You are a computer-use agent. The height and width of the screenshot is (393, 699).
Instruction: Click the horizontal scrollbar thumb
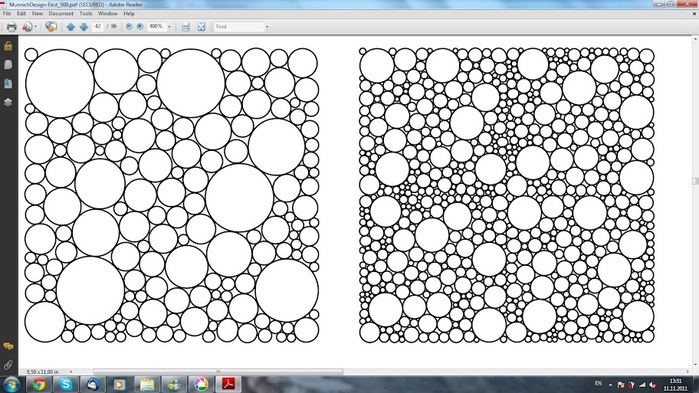218,371
